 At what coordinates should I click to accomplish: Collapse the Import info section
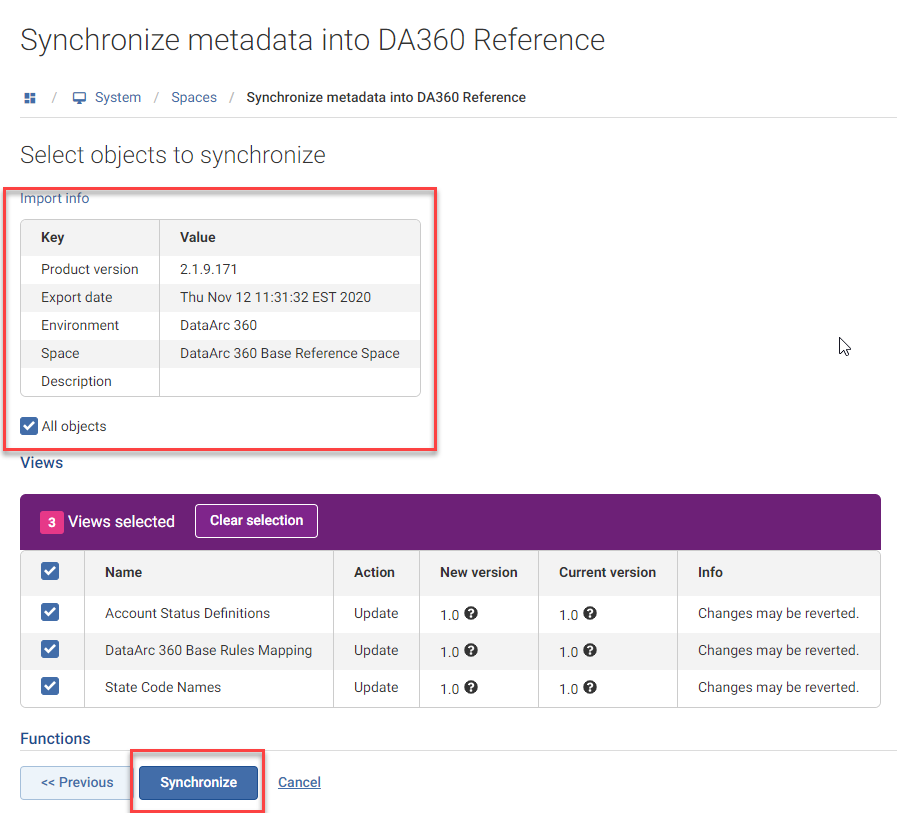[55, 198]
